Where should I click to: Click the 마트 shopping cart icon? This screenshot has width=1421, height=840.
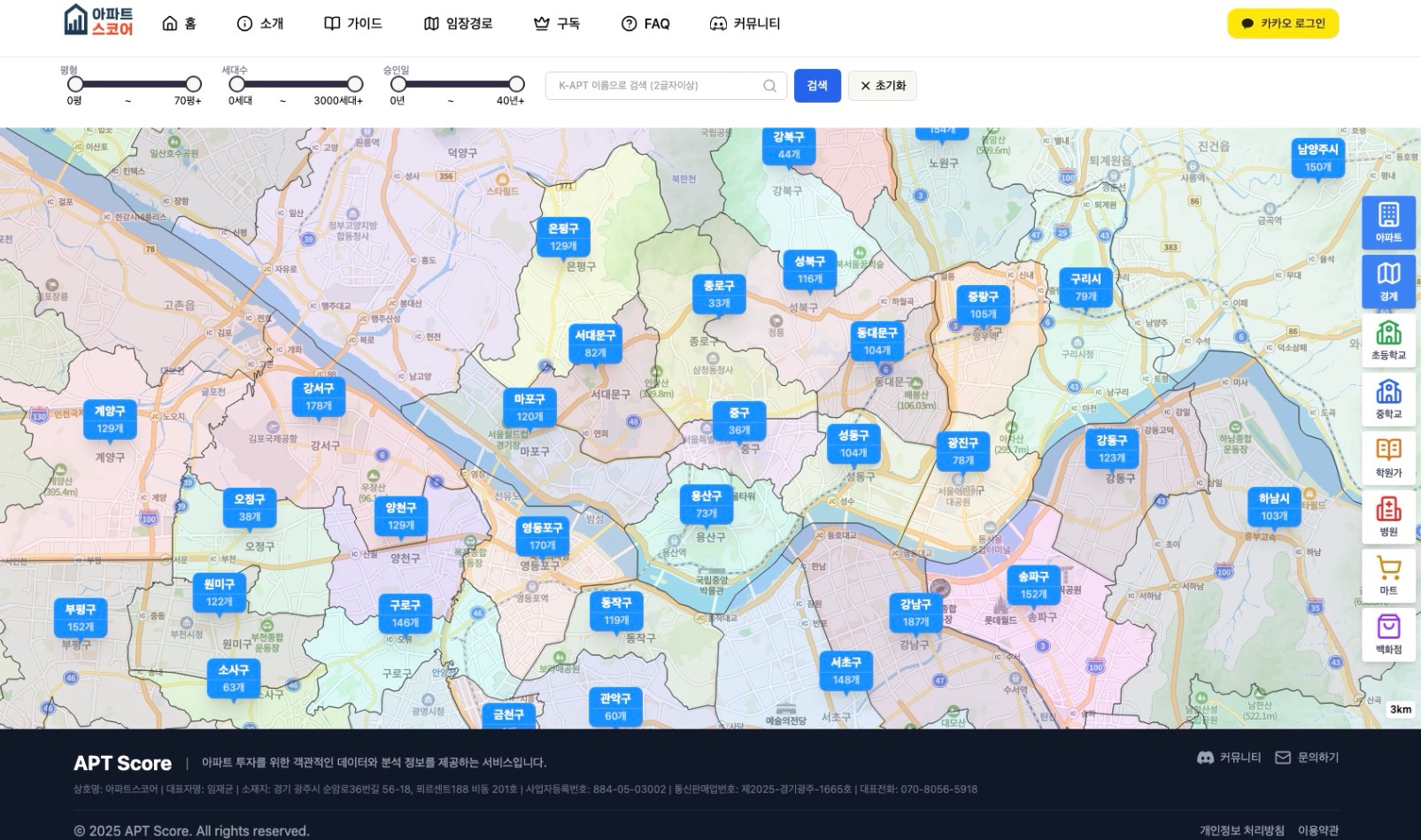point(1387,575)
